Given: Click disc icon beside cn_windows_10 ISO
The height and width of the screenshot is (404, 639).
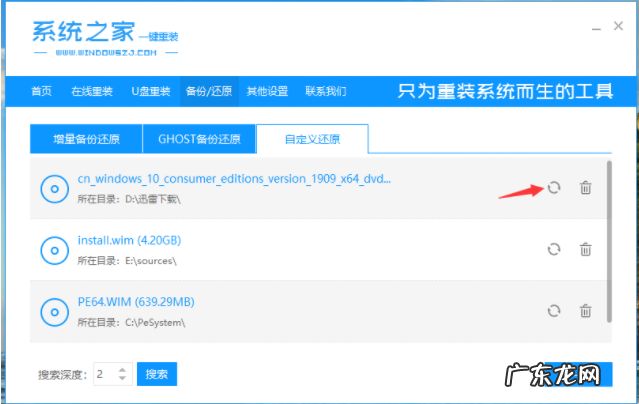Looking at the screenshot, I should pos(54,189).
